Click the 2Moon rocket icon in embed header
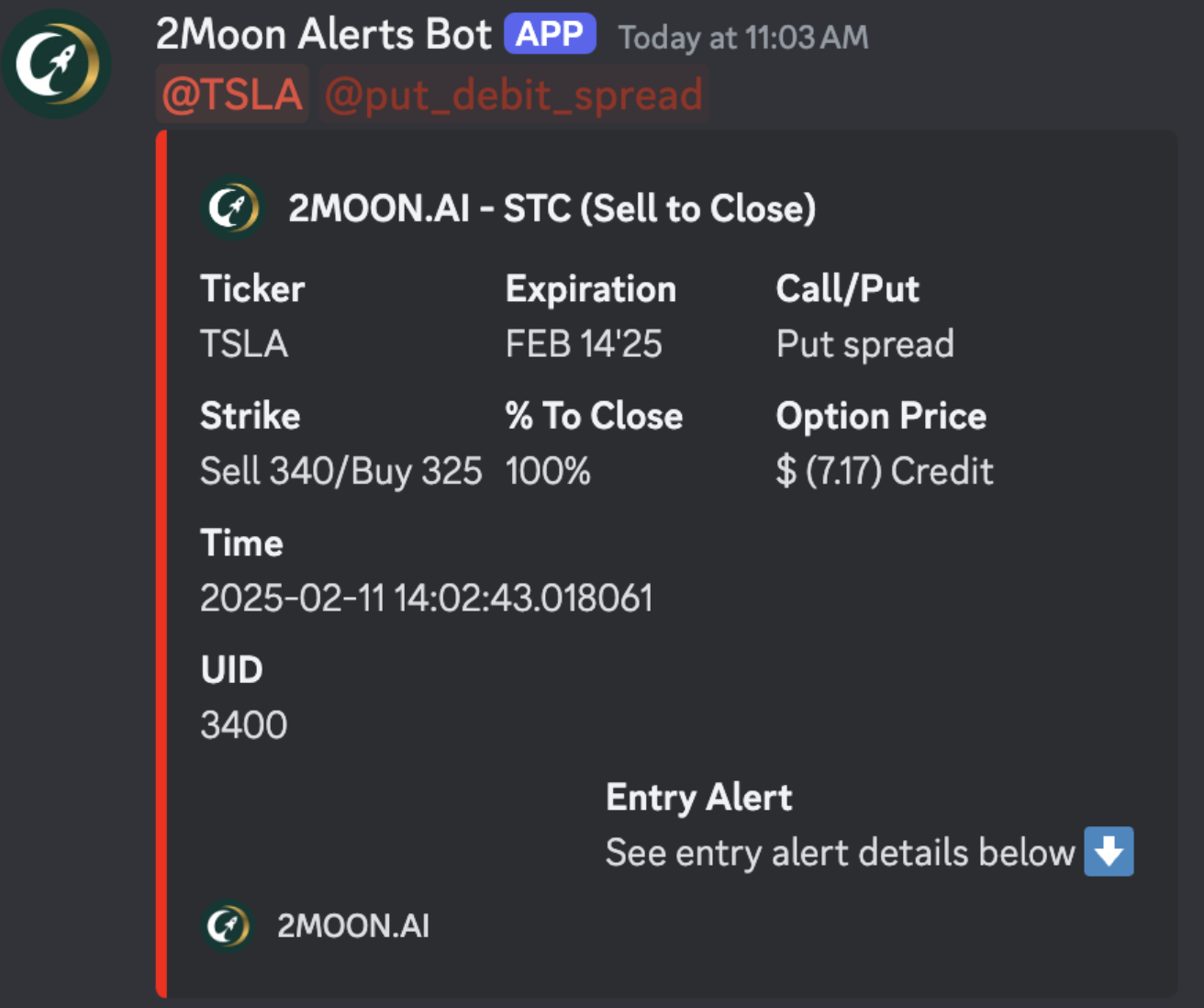 tap(232, 207)
